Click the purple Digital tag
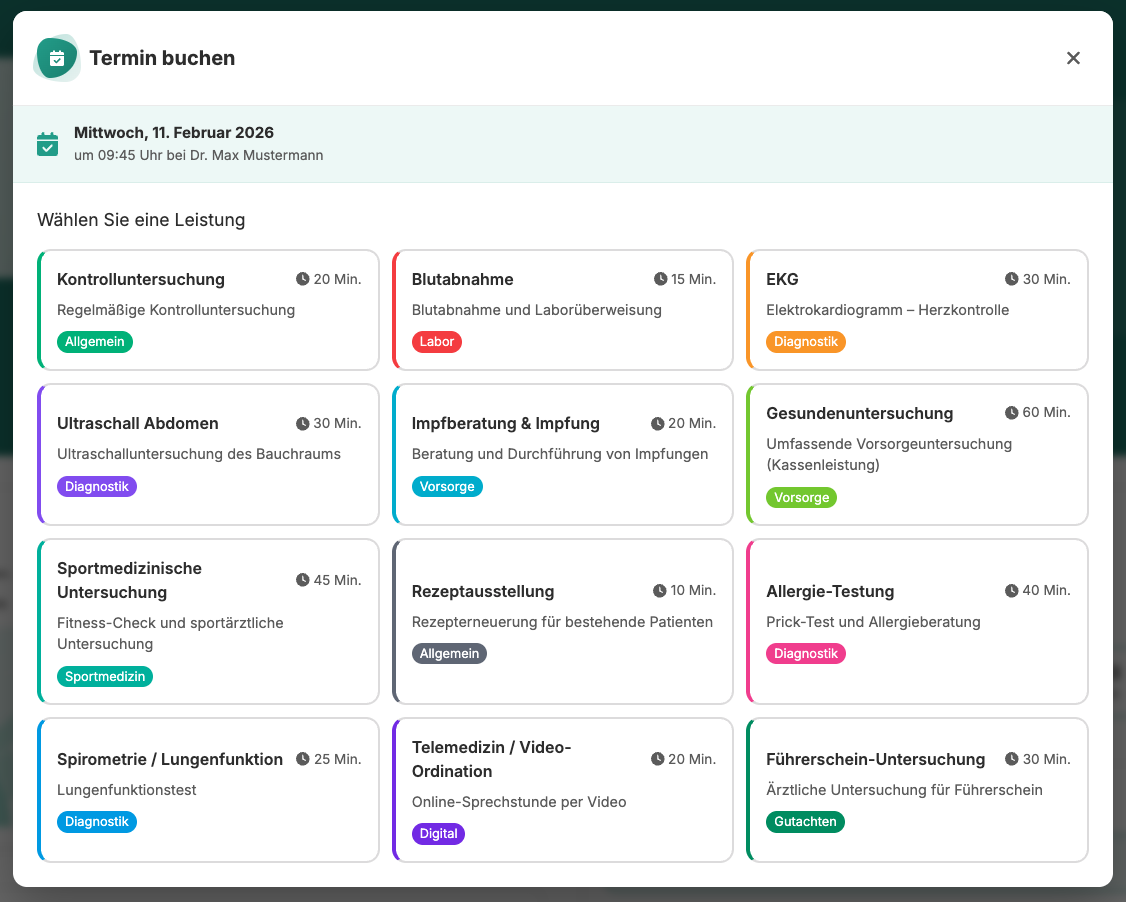This screenshot has width=1126, height=902. (x=438, y=834)
